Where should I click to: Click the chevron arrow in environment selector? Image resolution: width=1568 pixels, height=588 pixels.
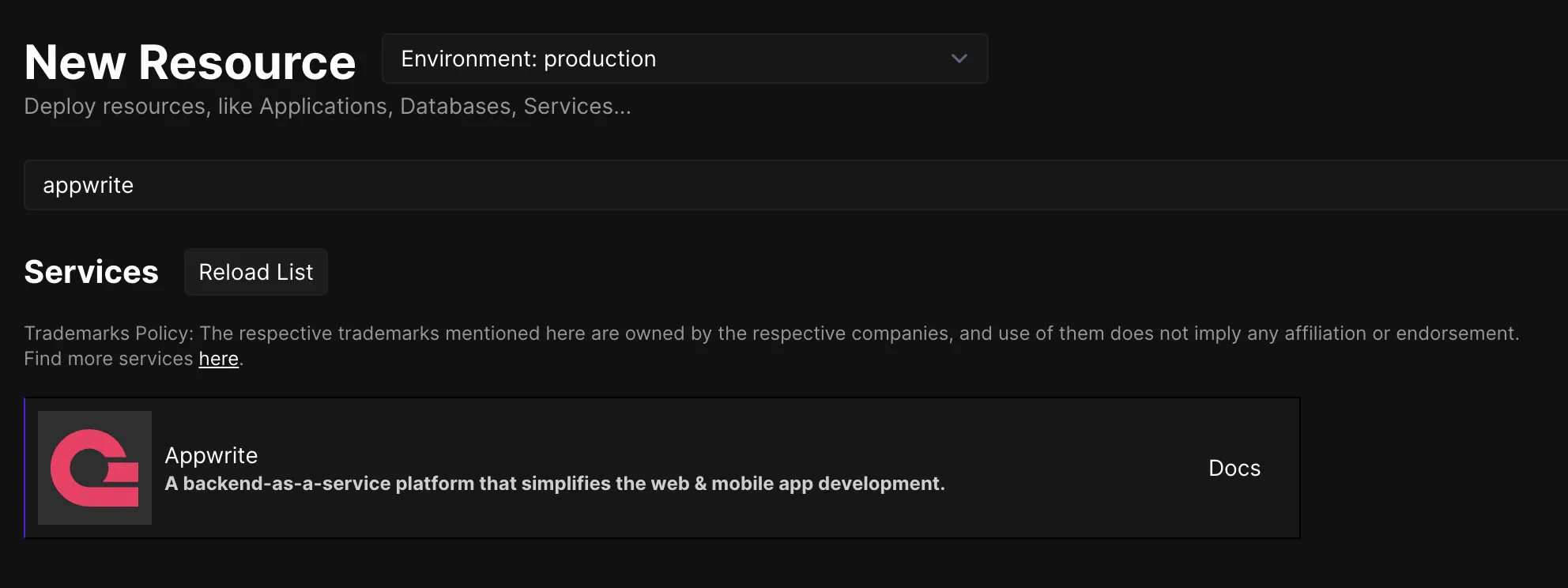959,58
